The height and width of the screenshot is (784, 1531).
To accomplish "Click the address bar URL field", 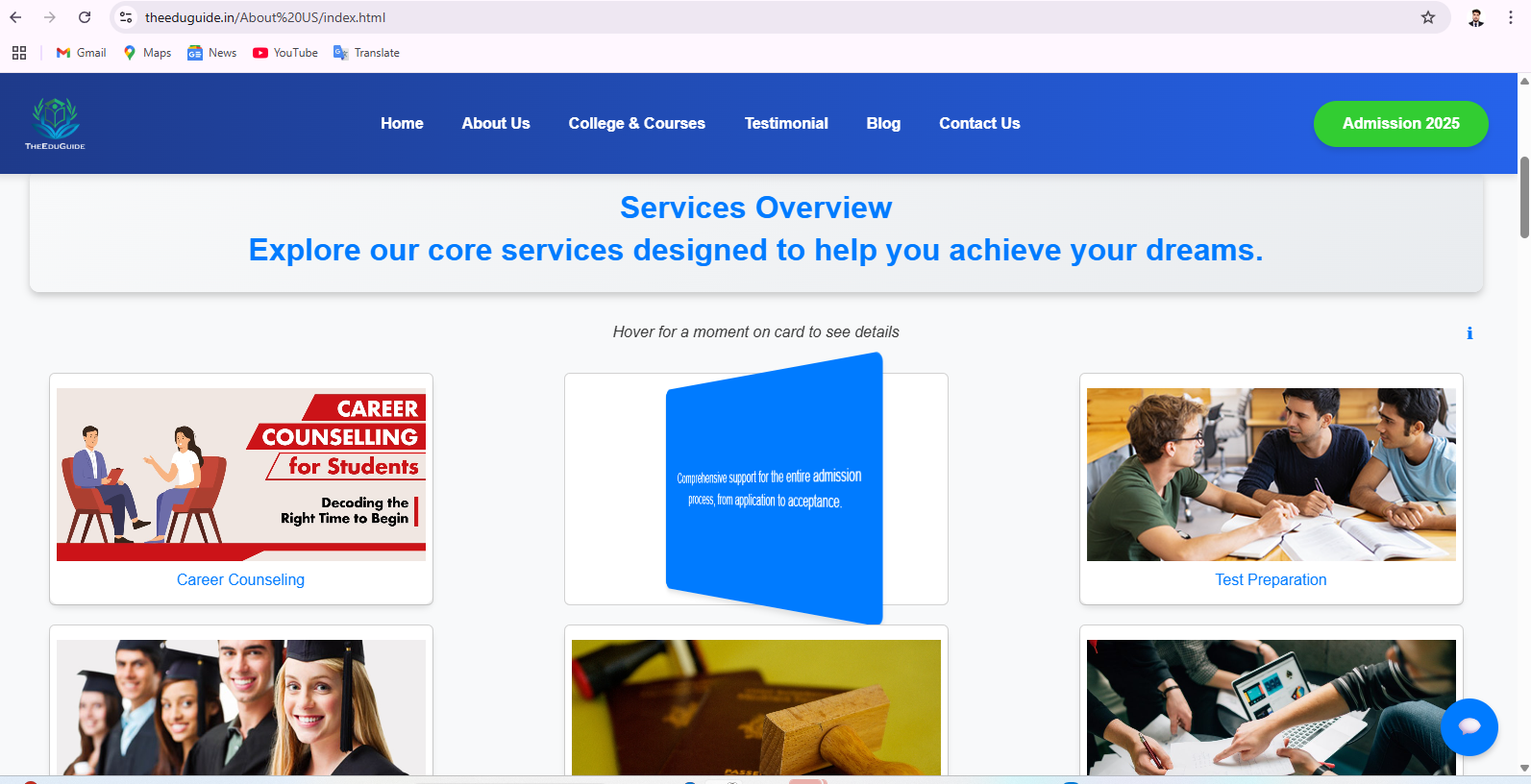I will point(673,17).
